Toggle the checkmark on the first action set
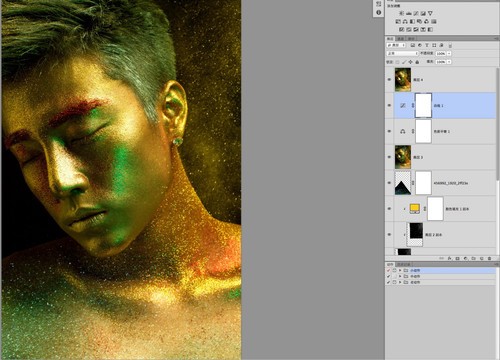Image resolution: width=500 pixels, height=360 pixels. [x=388, y=270]
